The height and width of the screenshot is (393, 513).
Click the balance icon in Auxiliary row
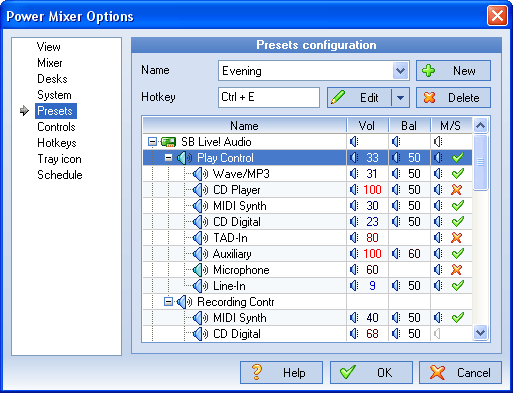[396, 254]
